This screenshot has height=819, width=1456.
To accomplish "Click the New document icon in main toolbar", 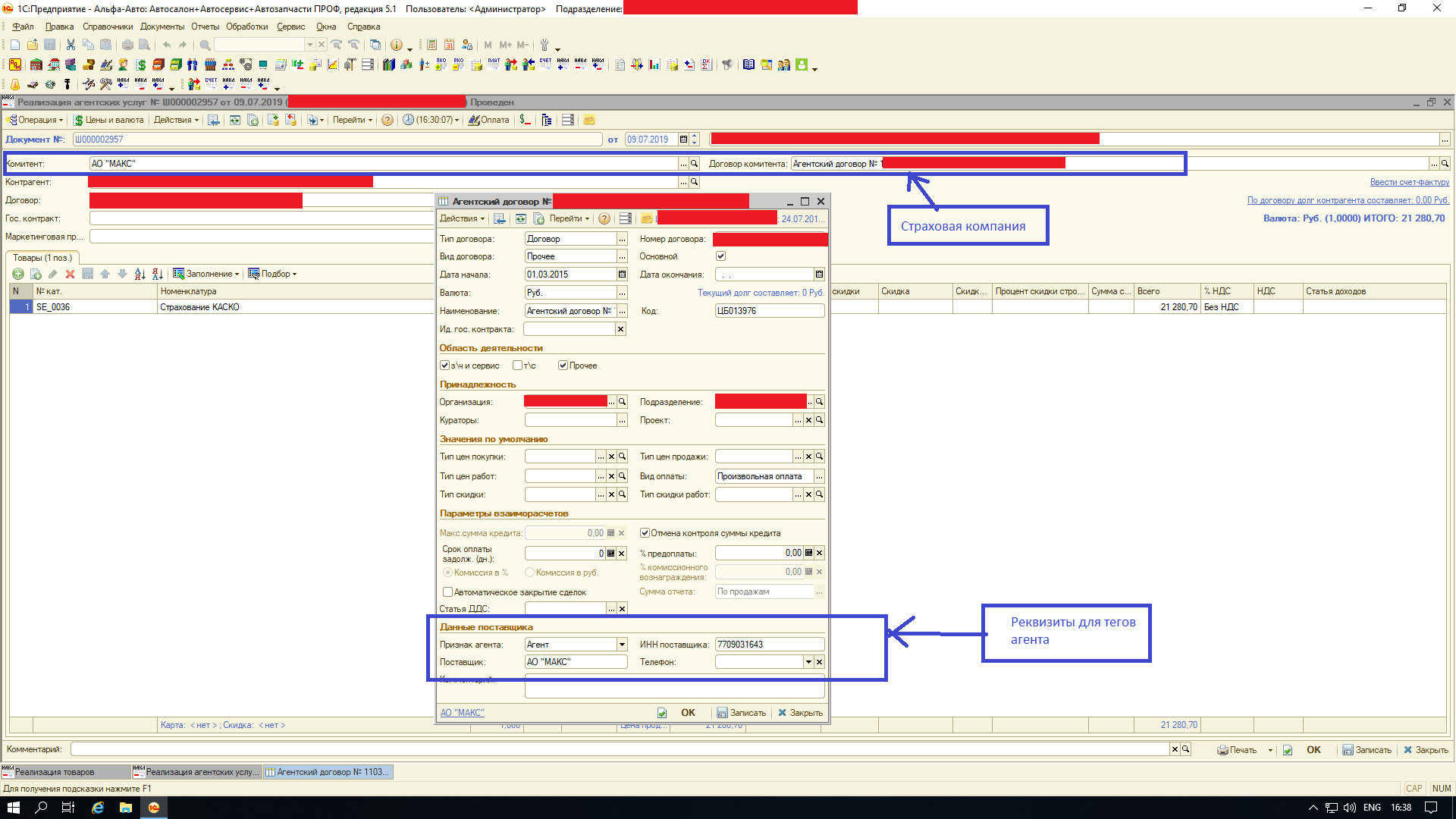I will (x=14, y=45).
